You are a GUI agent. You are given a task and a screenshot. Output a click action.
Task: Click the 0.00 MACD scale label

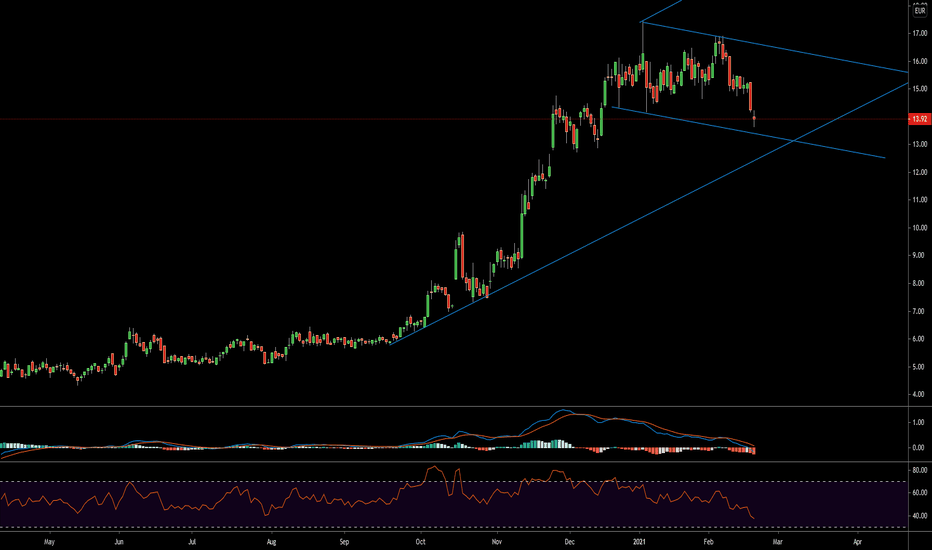click(920, 448)
